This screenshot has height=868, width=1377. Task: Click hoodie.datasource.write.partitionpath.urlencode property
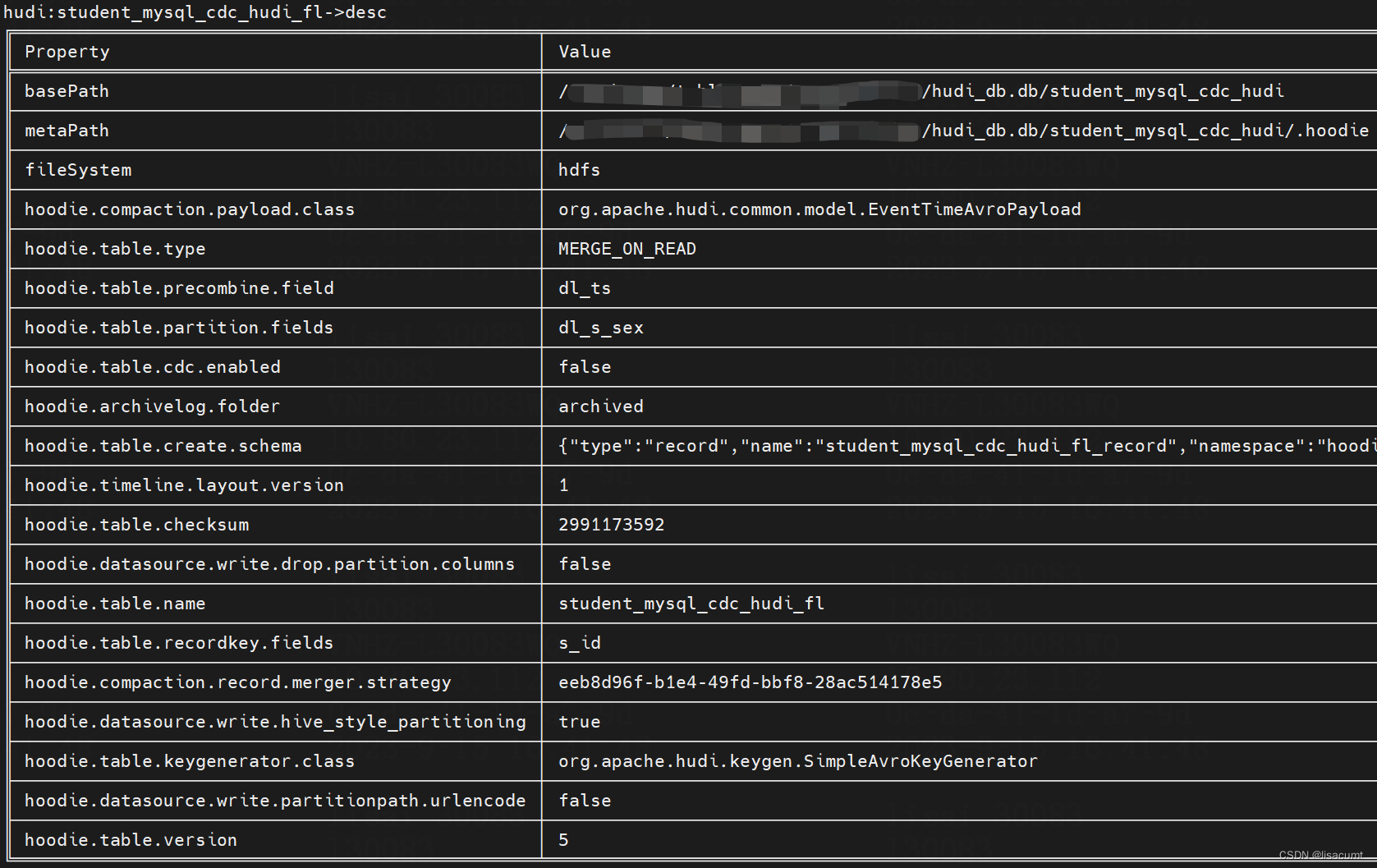coord(275,801)
